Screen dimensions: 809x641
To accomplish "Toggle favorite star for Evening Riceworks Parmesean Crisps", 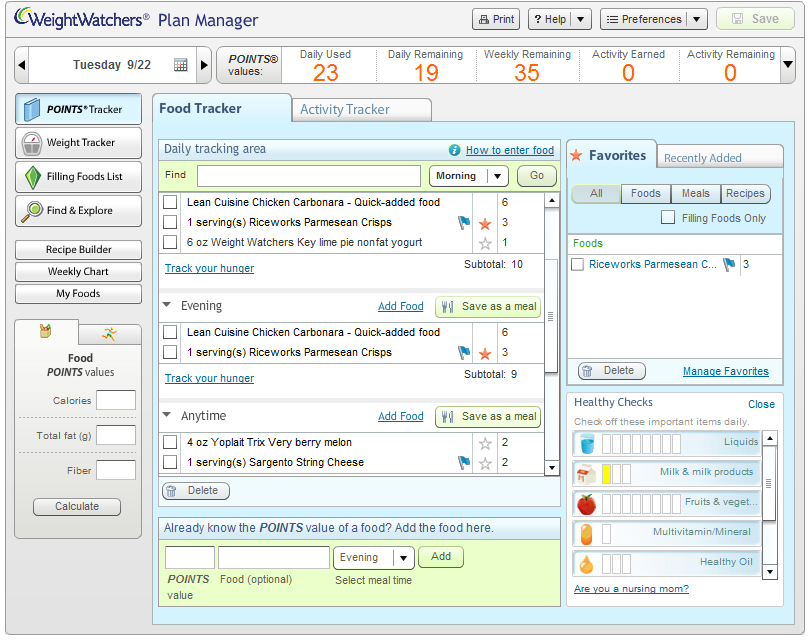I will 484,354.
